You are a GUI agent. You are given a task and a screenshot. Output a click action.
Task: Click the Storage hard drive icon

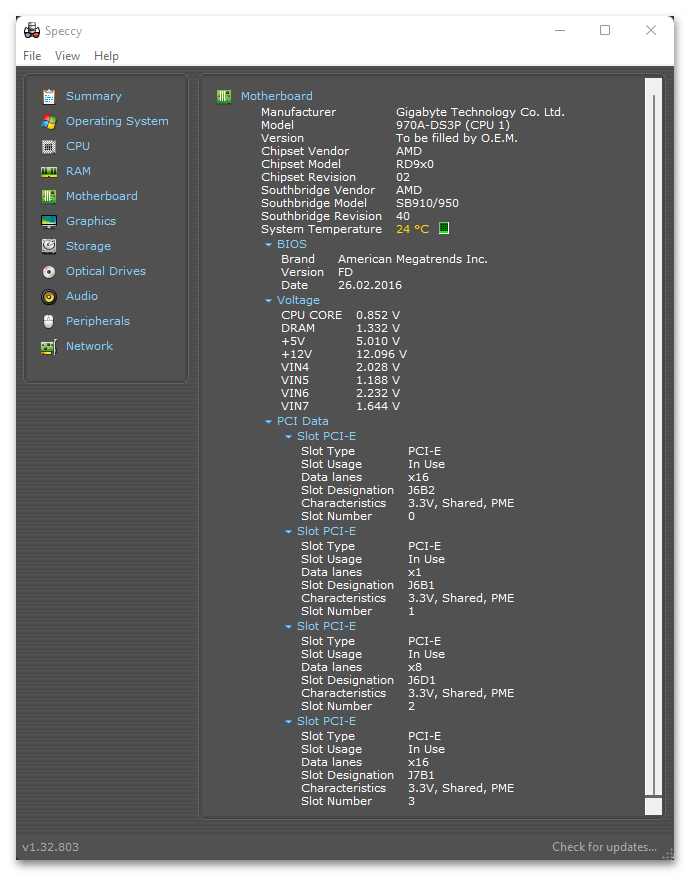coord(49,246)
